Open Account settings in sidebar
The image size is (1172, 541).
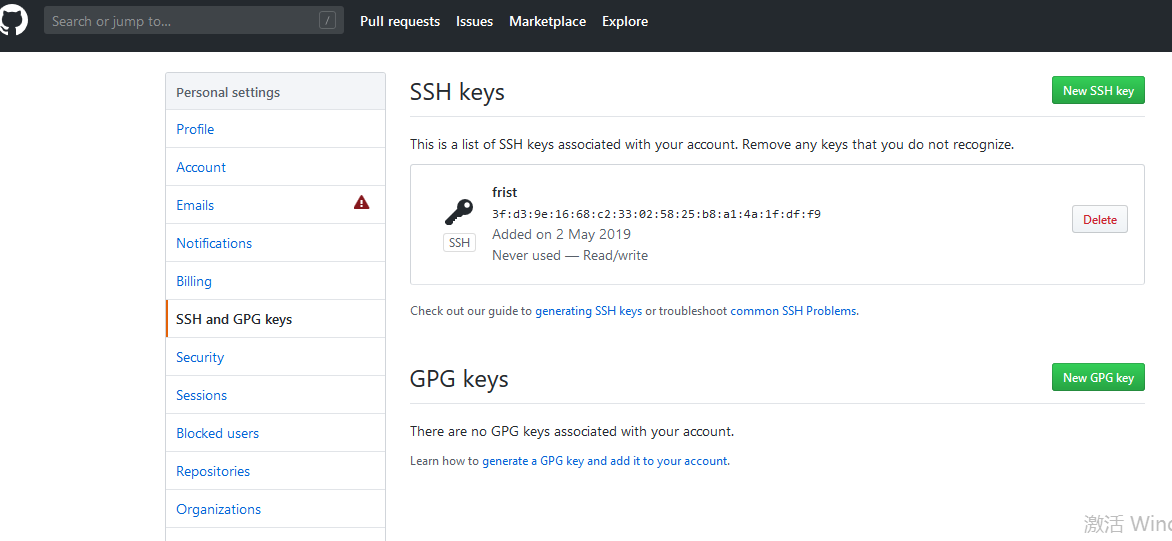(201, 167)
